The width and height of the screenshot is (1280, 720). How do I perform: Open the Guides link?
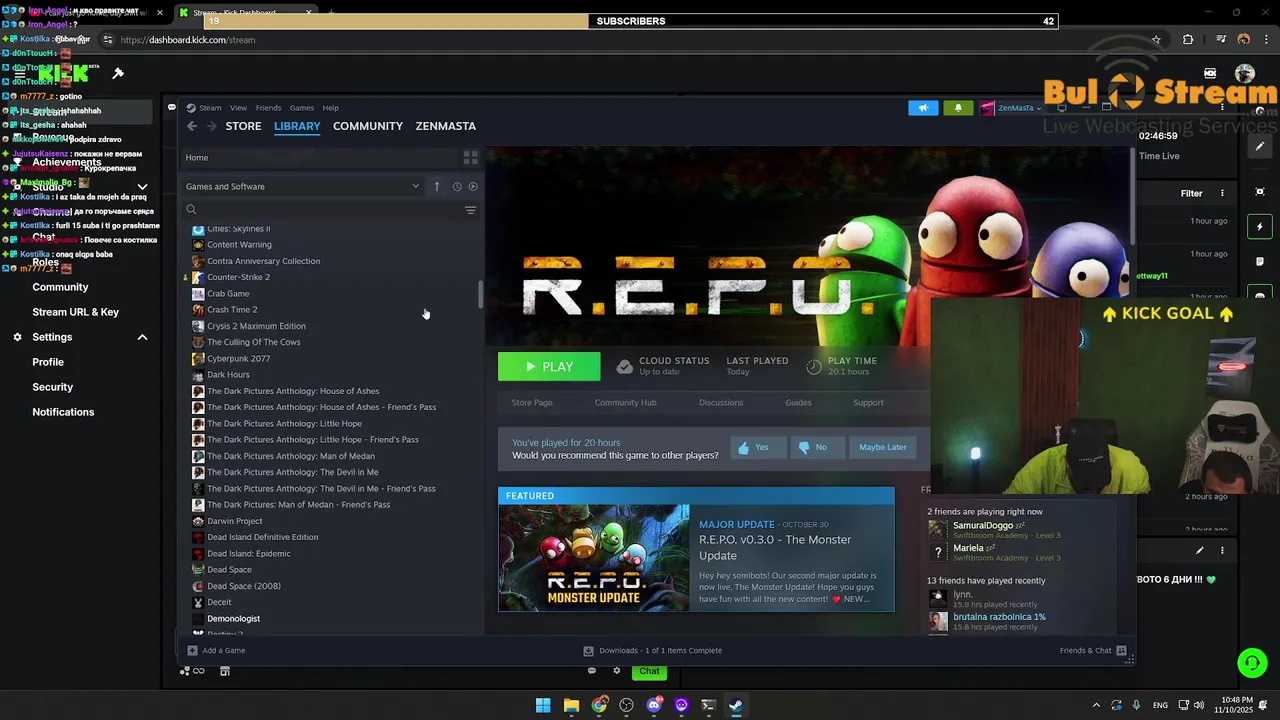[798, 403]
